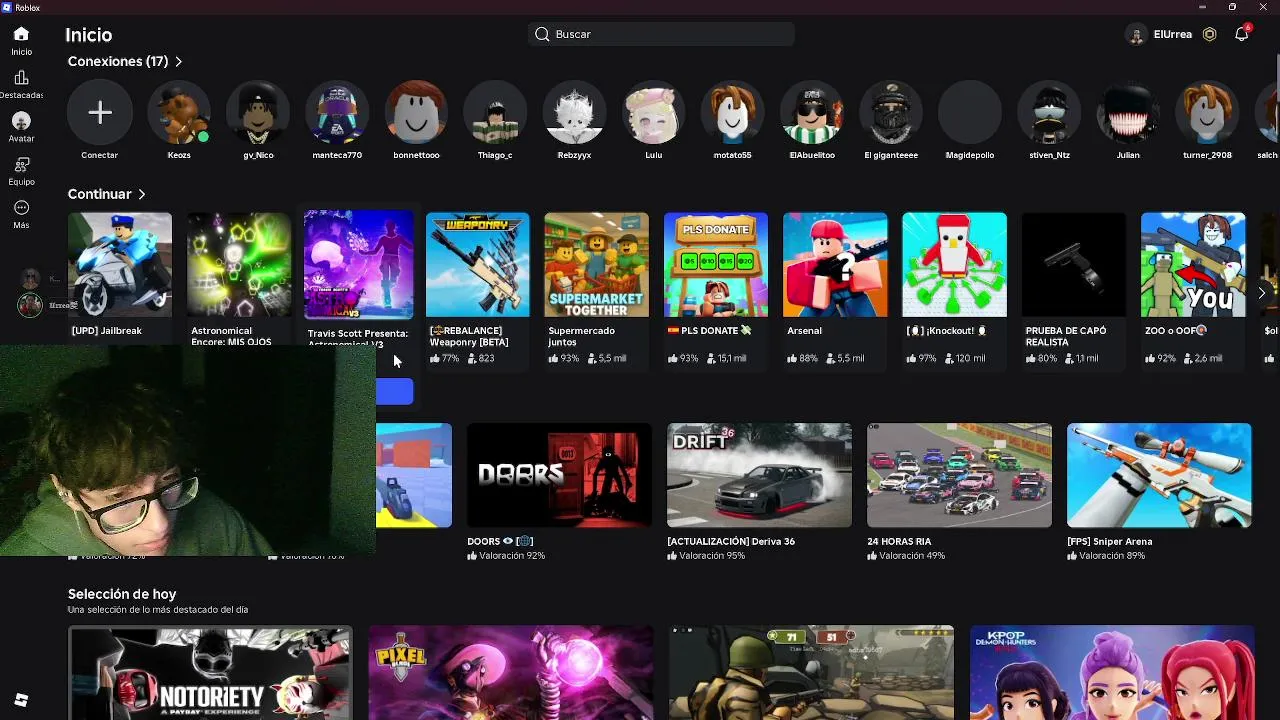Viewport: 1280px width, 720px height.
Task: Open ZOO o OOF game thumbnail
Action: coord(1193,264)
